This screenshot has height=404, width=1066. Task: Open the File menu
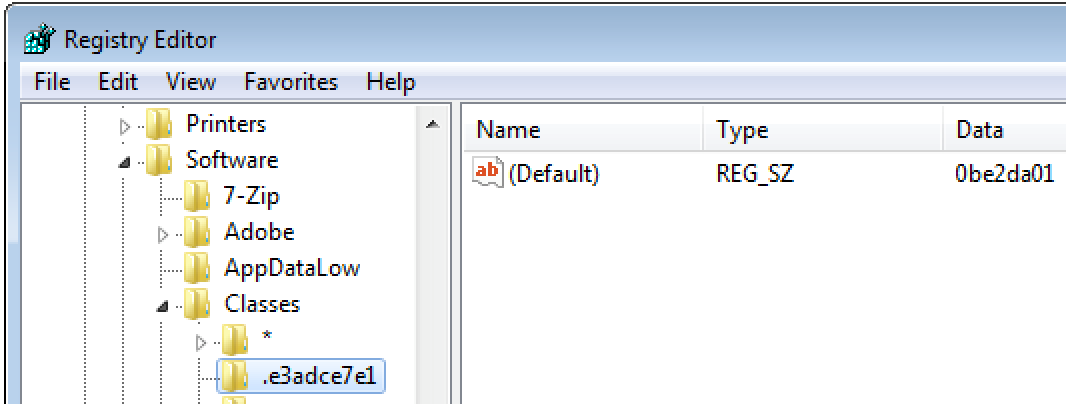(x=52, y=82)
